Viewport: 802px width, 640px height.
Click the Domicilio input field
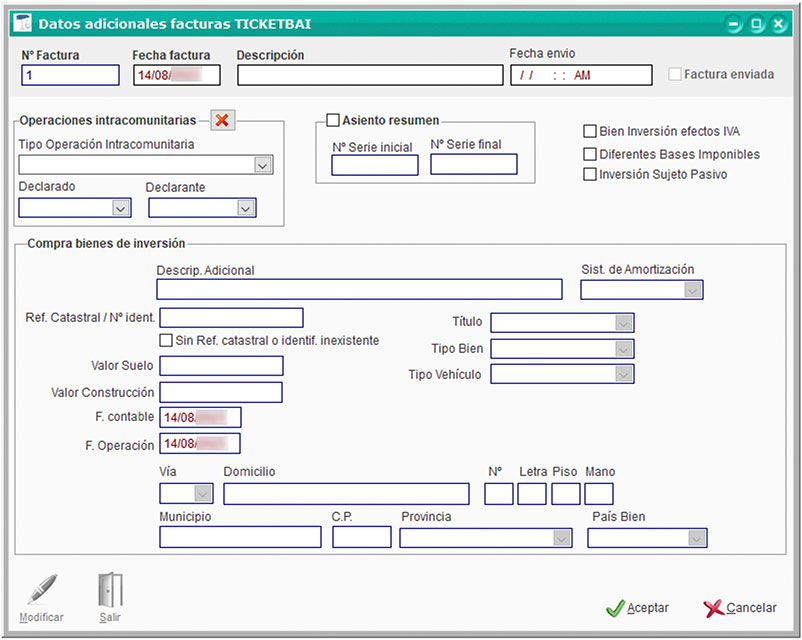346,494
